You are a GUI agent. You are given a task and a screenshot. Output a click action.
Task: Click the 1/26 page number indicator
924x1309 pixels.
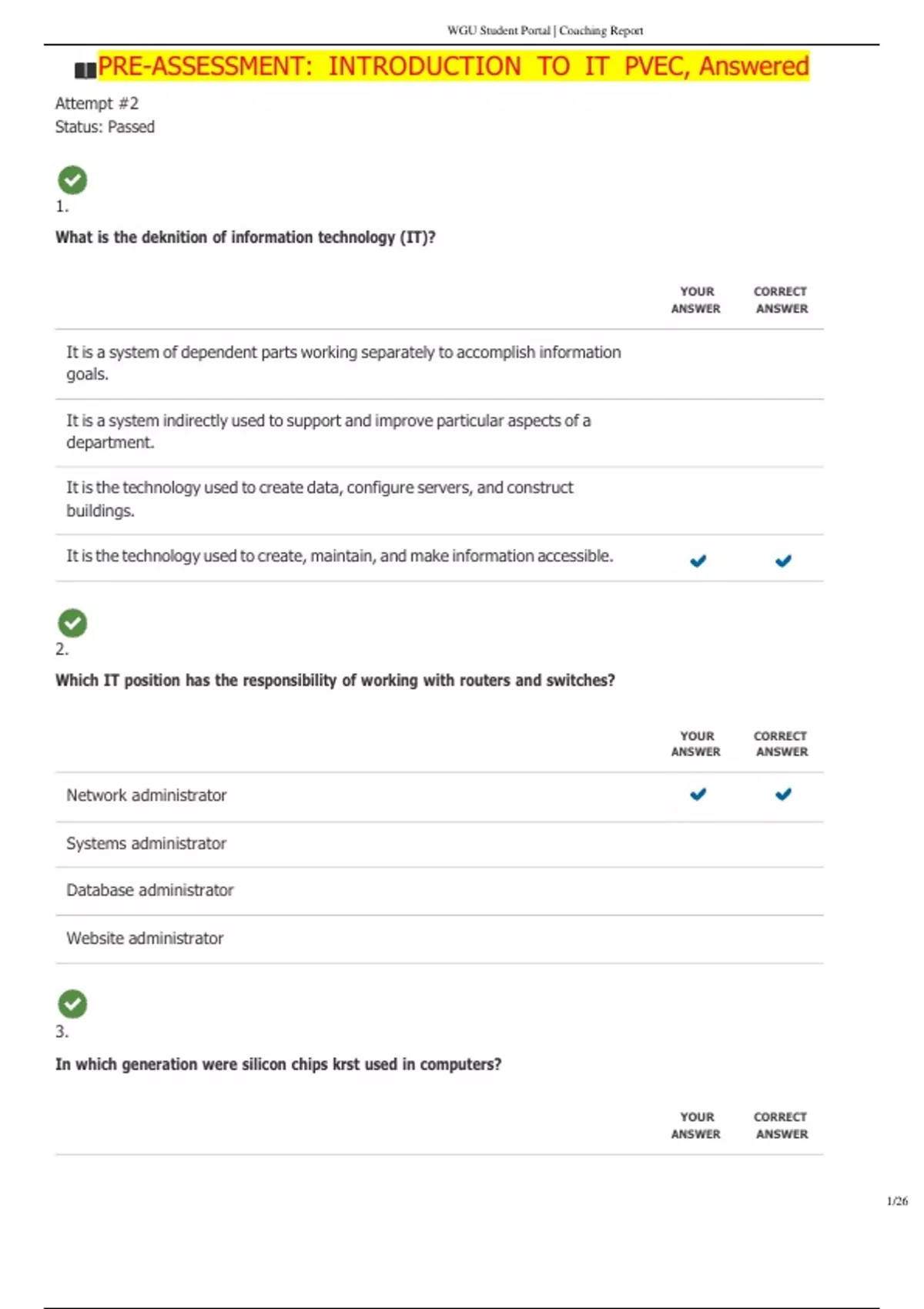point(897,1200)
